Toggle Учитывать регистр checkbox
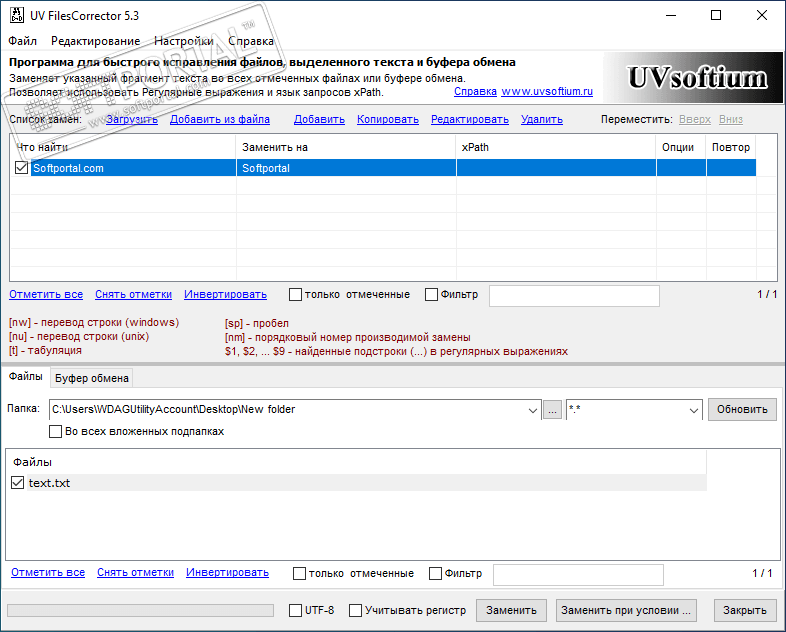The image size is (786, 632). click(355, 610)
